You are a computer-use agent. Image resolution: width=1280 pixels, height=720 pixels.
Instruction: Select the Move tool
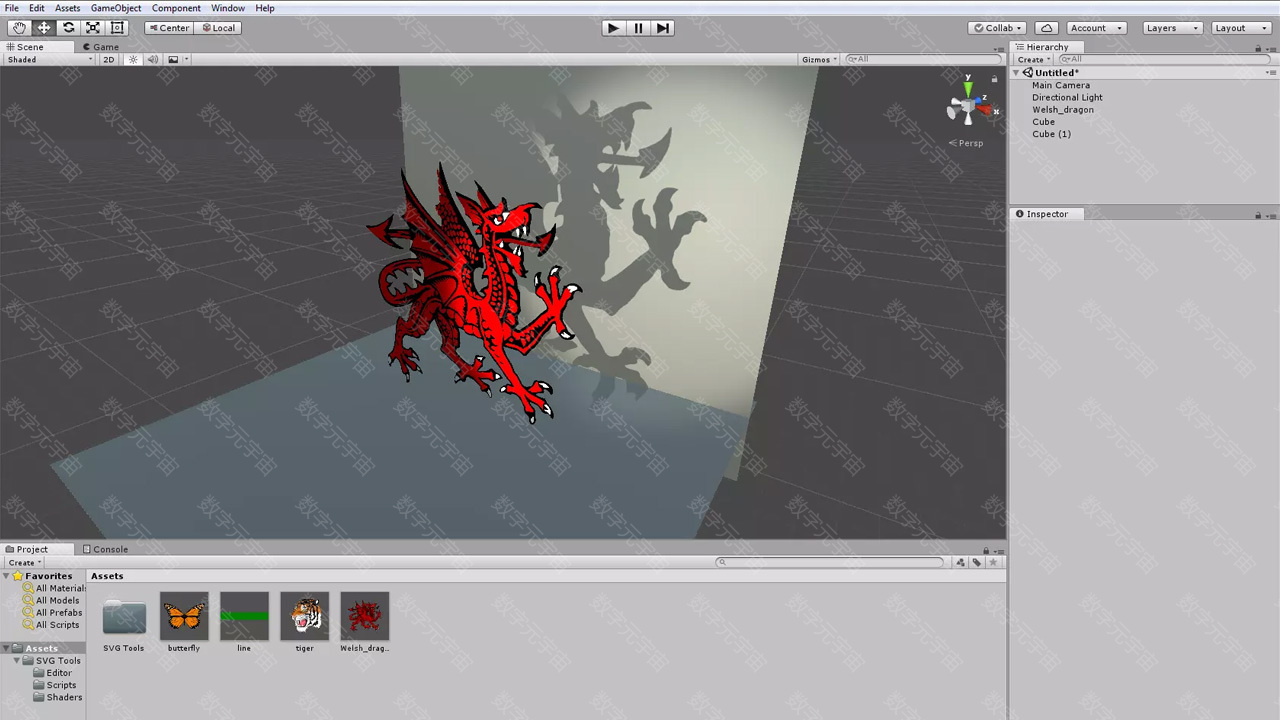click(x=44, y=28)
